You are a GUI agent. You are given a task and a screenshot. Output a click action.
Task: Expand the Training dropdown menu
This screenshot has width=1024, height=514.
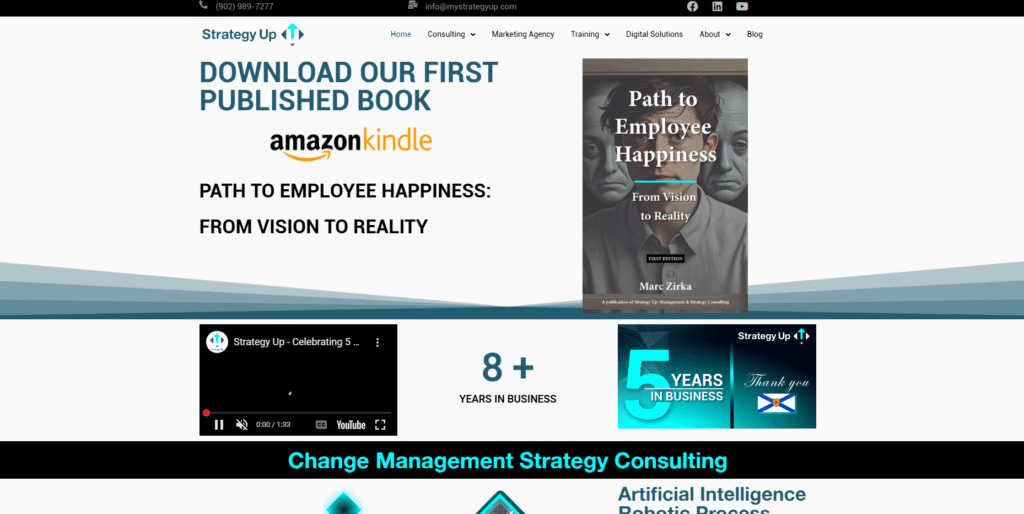click(590, 34)
